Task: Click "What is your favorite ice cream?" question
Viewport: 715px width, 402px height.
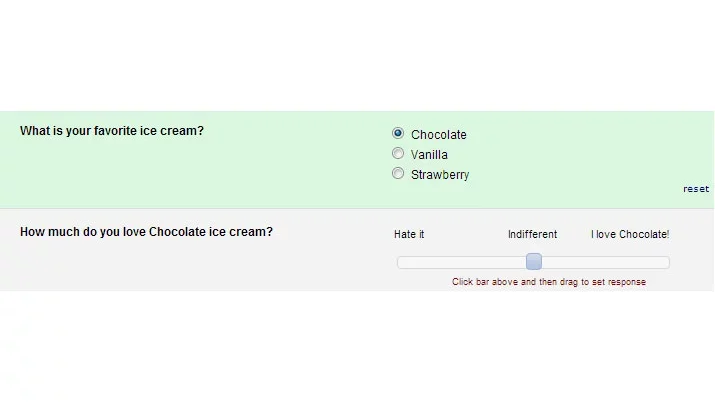Action: coord(112,131)
